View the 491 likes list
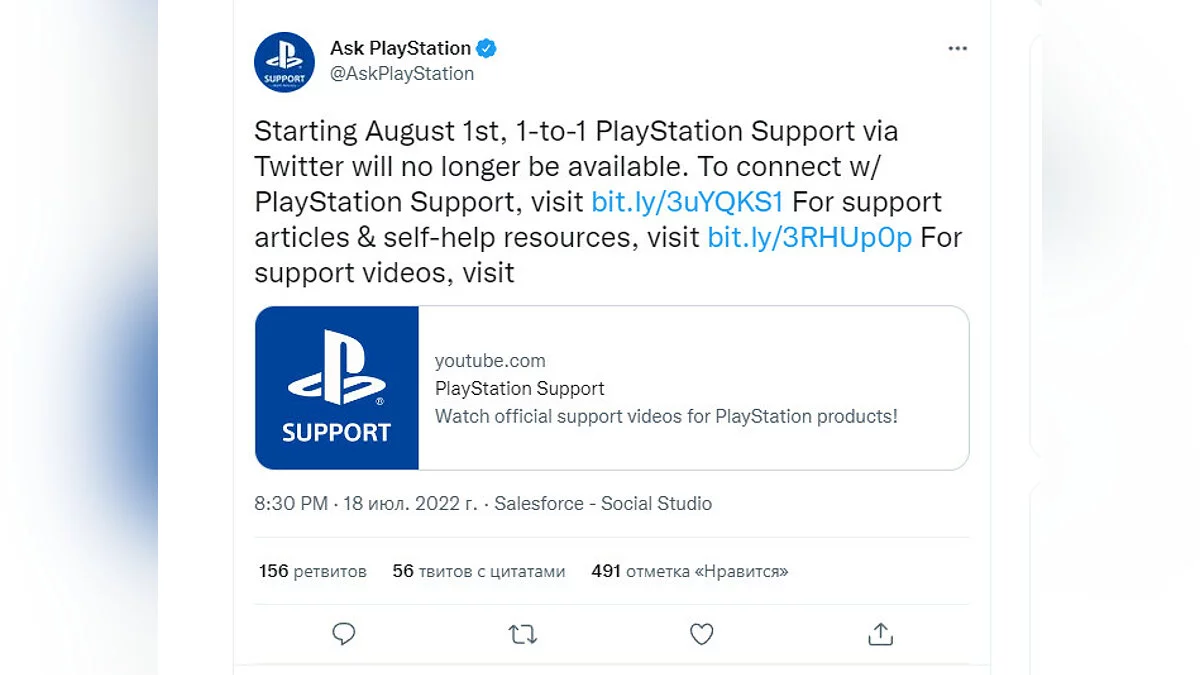 click(690, 572)
